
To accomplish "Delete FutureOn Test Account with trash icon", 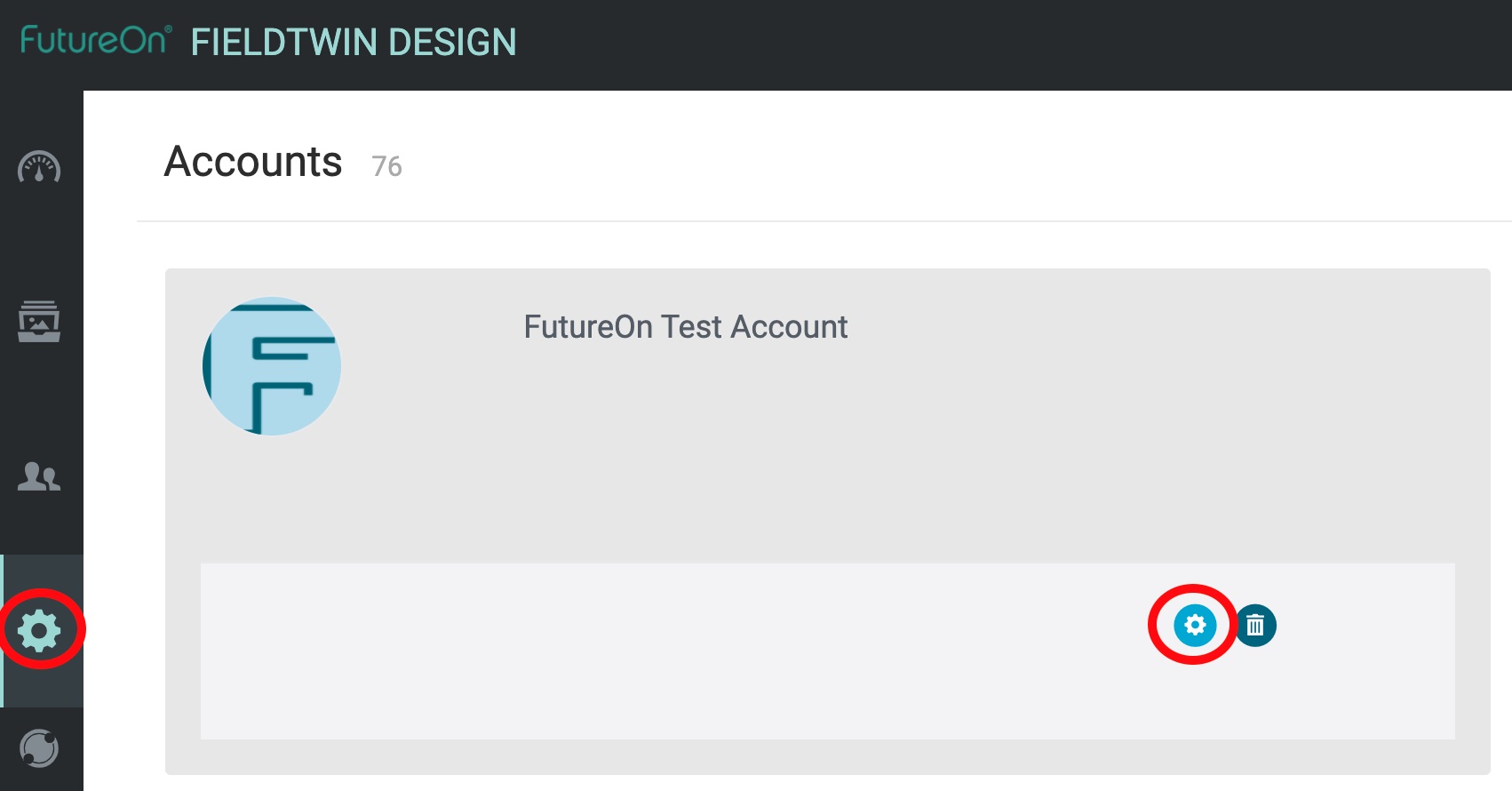I will point(1255,626).
